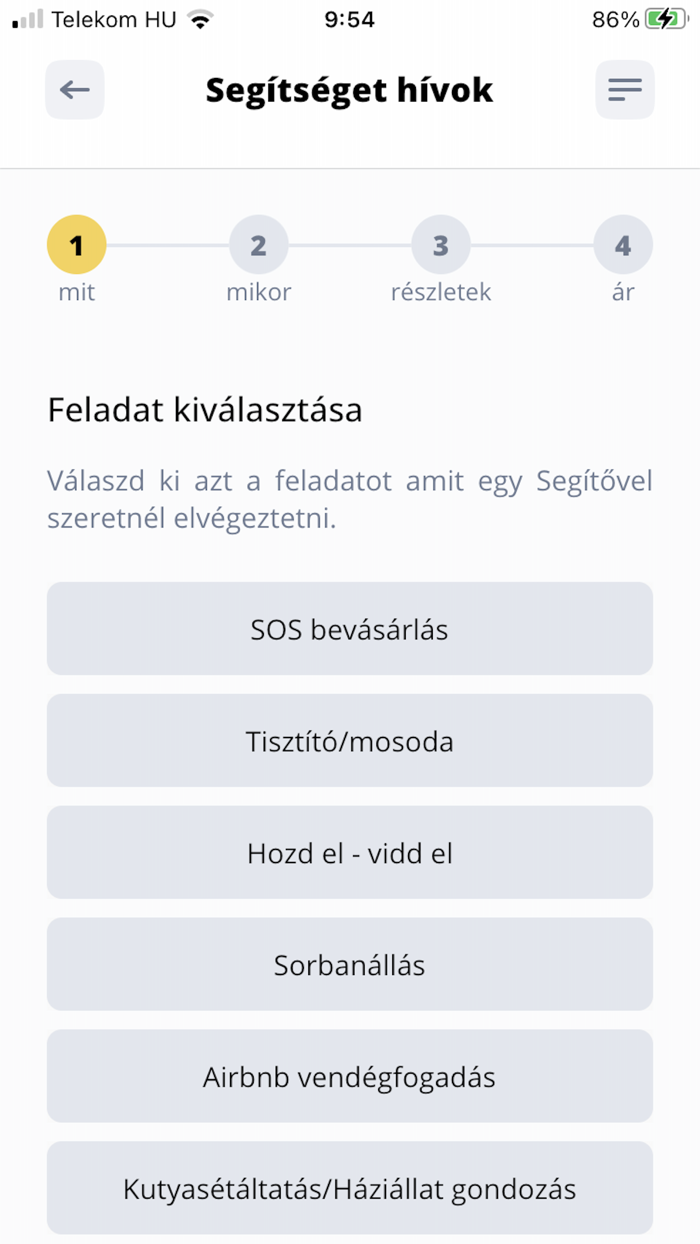Viewport: 700px width, 1244px height.
Task: Open the menu icon at top right
Action: click(x=625, y=90)
